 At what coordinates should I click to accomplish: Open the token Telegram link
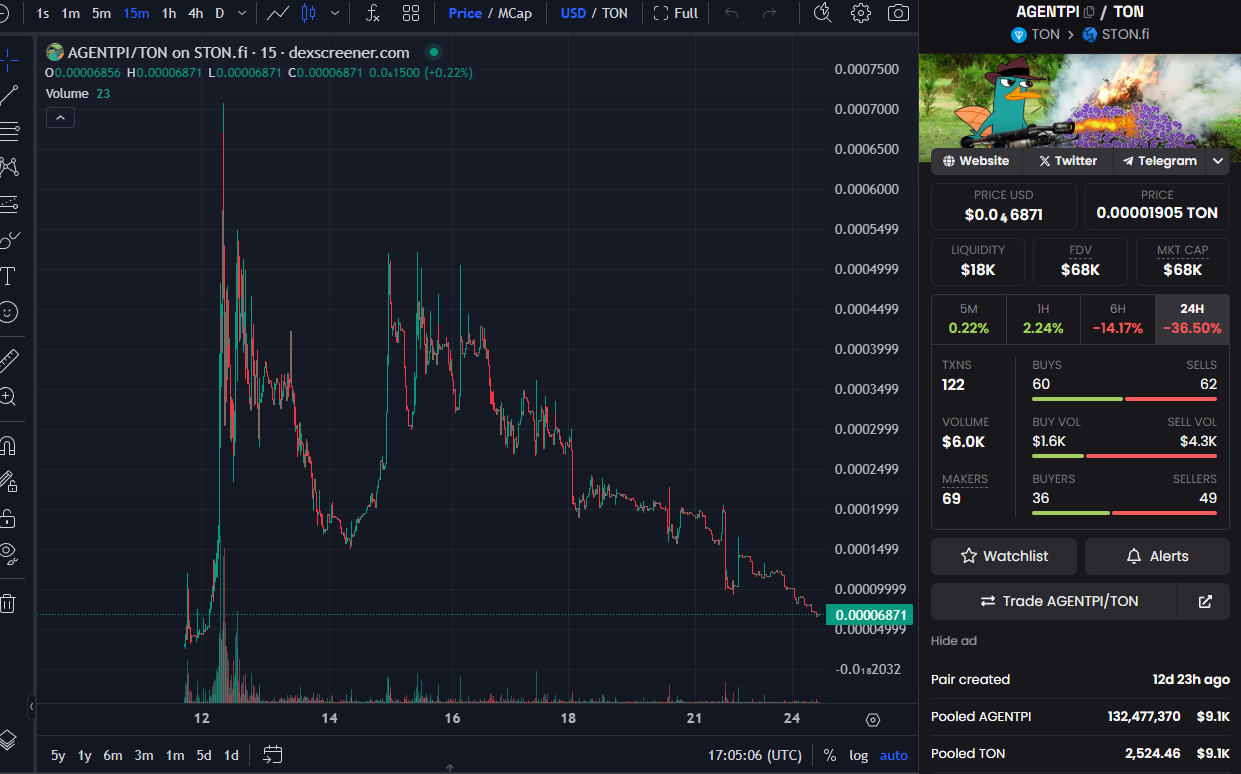tap(1159, 161)
